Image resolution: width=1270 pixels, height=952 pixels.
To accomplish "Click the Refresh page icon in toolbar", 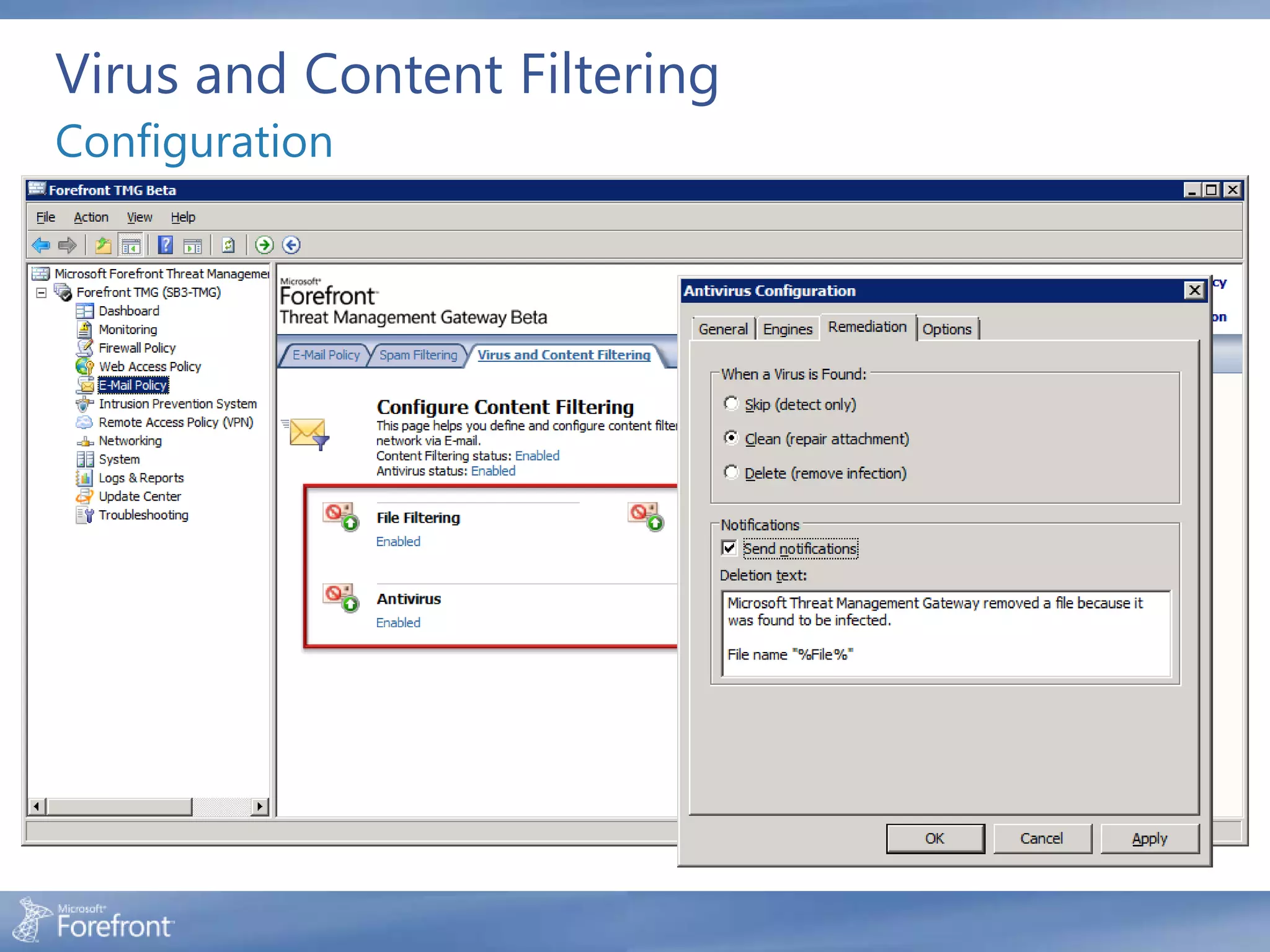I will point(228,245).
